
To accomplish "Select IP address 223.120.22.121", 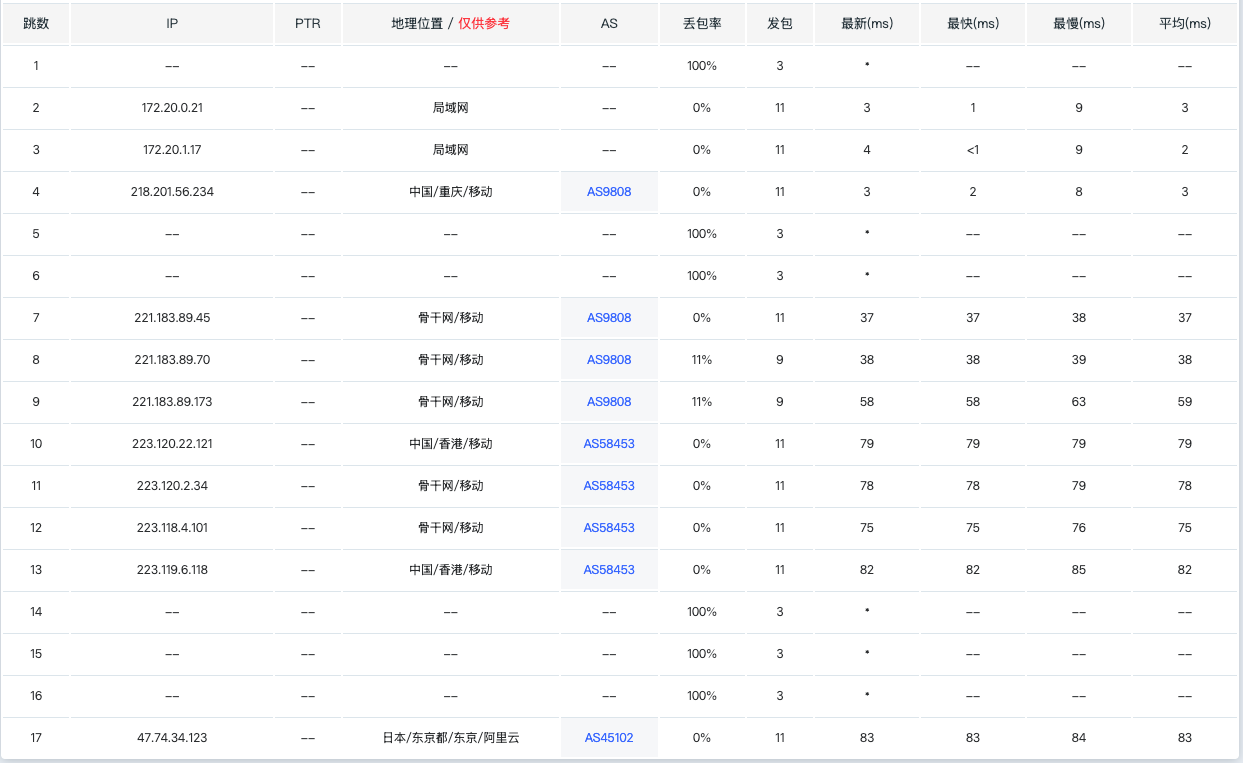I will click(x=172, y=444).
